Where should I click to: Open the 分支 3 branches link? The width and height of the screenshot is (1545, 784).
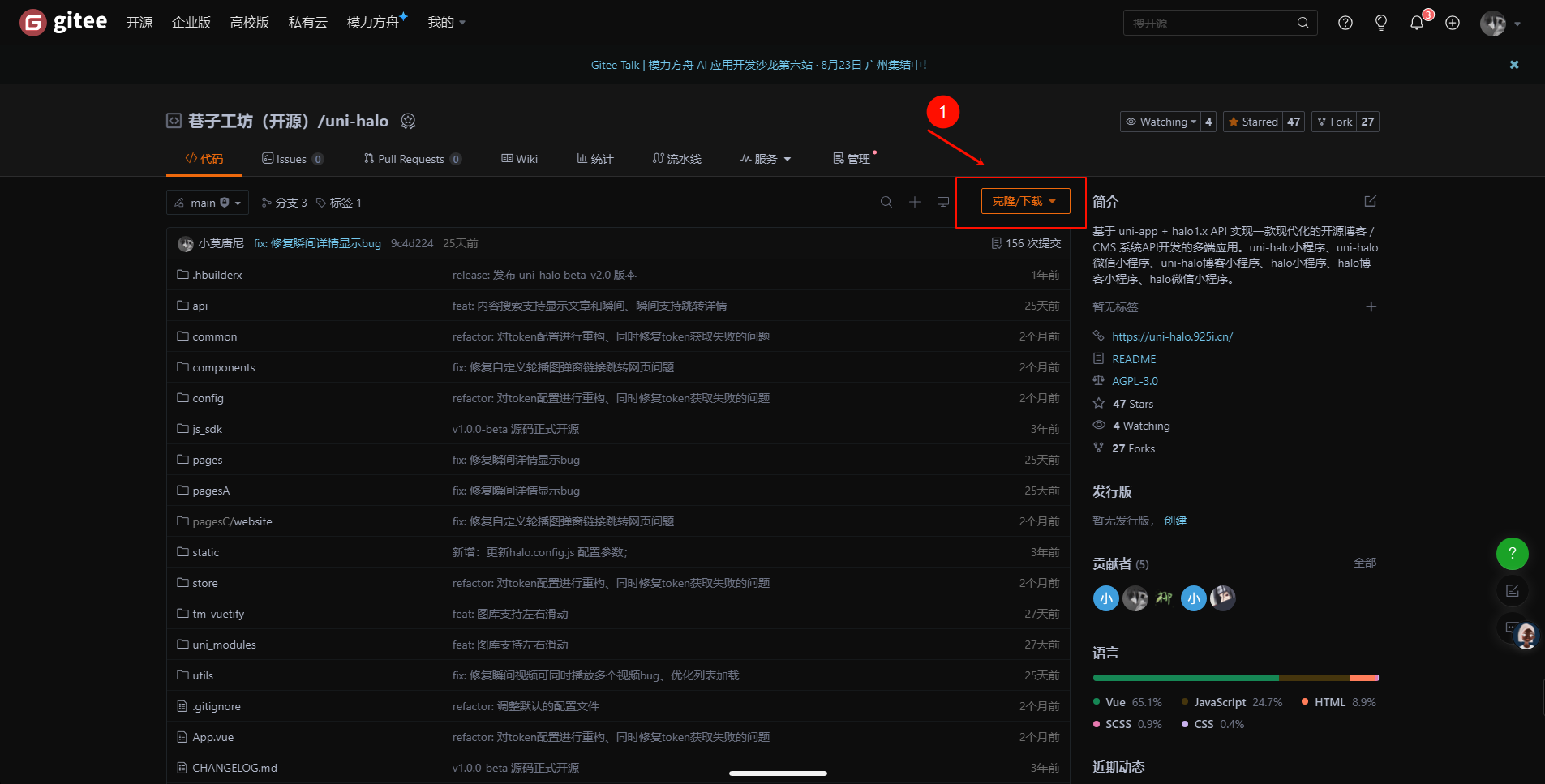[285, 203]
